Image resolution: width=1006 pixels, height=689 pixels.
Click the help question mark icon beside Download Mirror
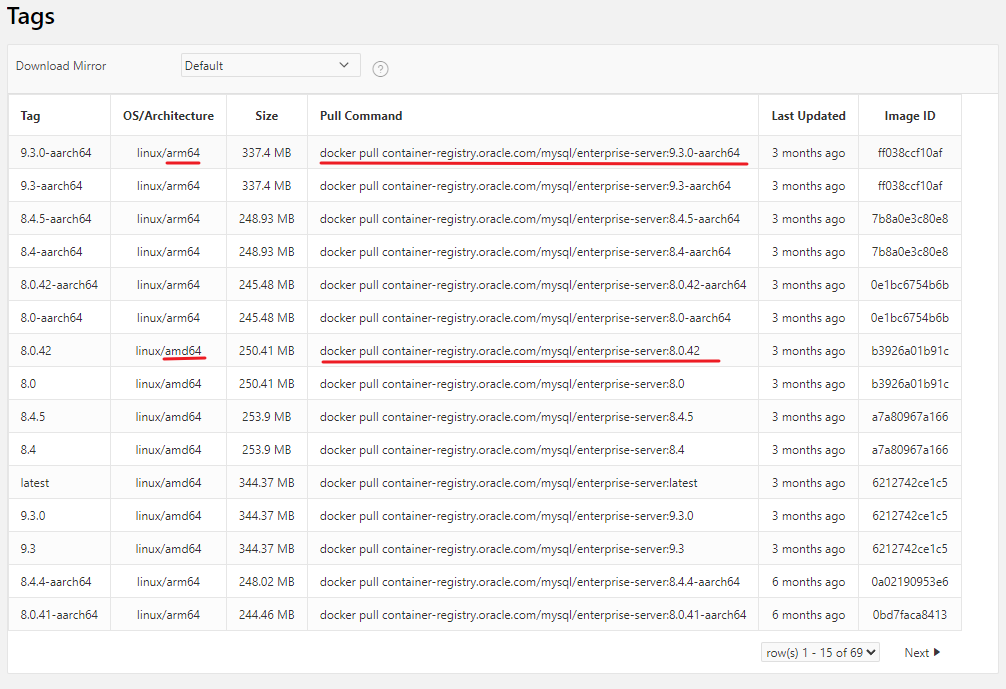(380, 69)
